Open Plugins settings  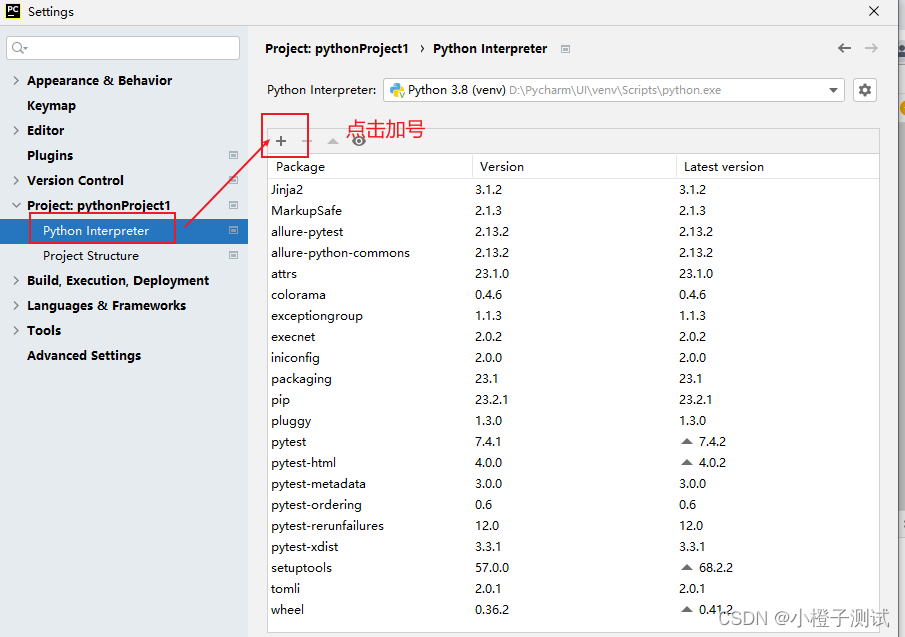pyautogui.click(x=50, y=155)
